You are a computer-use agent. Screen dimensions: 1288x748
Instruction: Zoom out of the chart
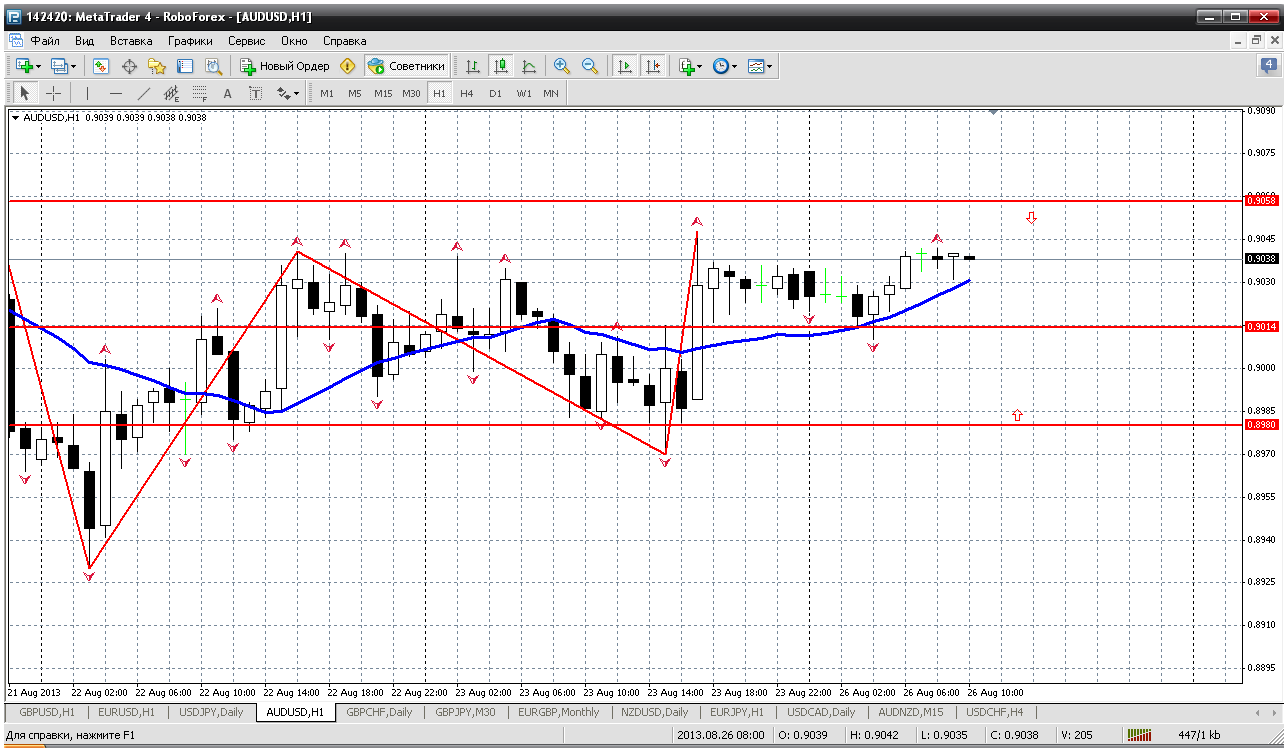(x=590, y=66)
